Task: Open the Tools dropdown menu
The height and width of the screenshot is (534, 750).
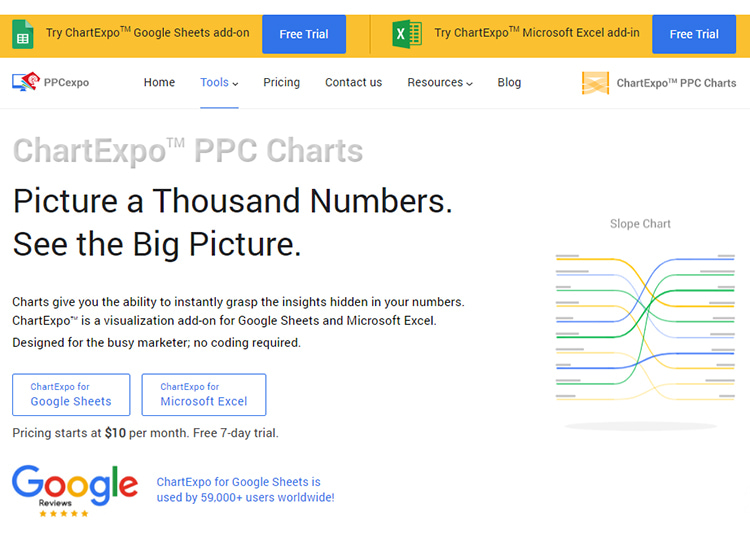Action: [x=219, y=82]
